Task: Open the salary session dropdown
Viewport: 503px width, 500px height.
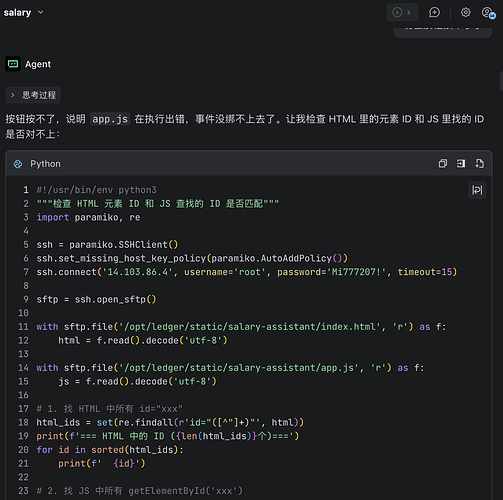Action: (x=40, y=12)
